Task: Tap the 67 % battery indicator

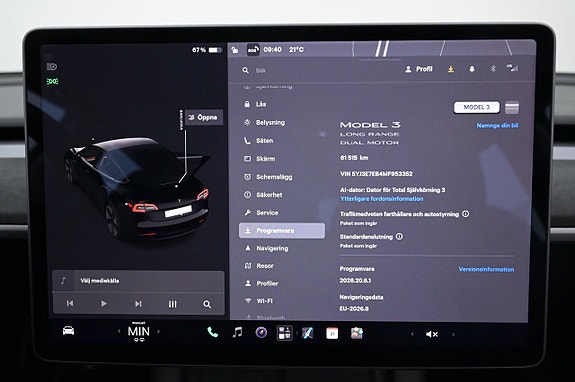Action: pos(207,50)
